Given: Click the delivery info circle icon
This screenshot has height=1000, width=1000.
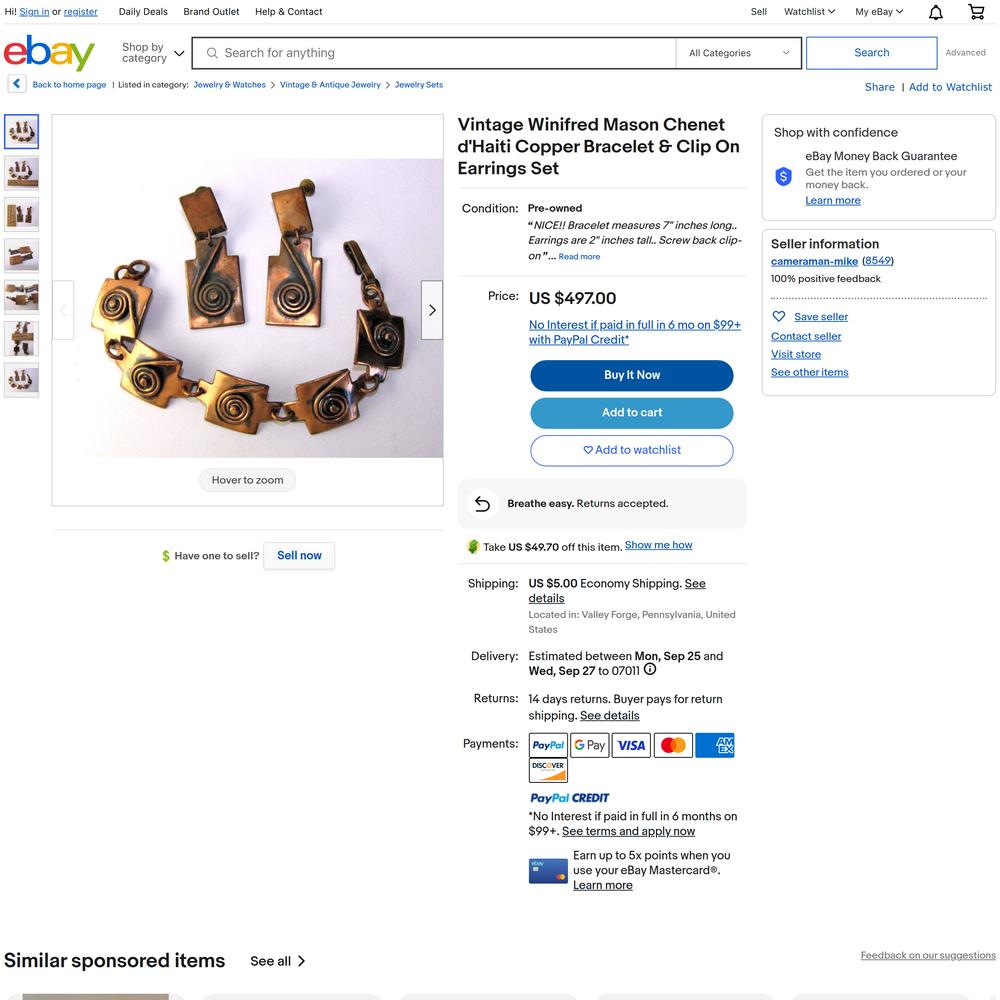Looking at the screenshot, I should click(649, 669).
